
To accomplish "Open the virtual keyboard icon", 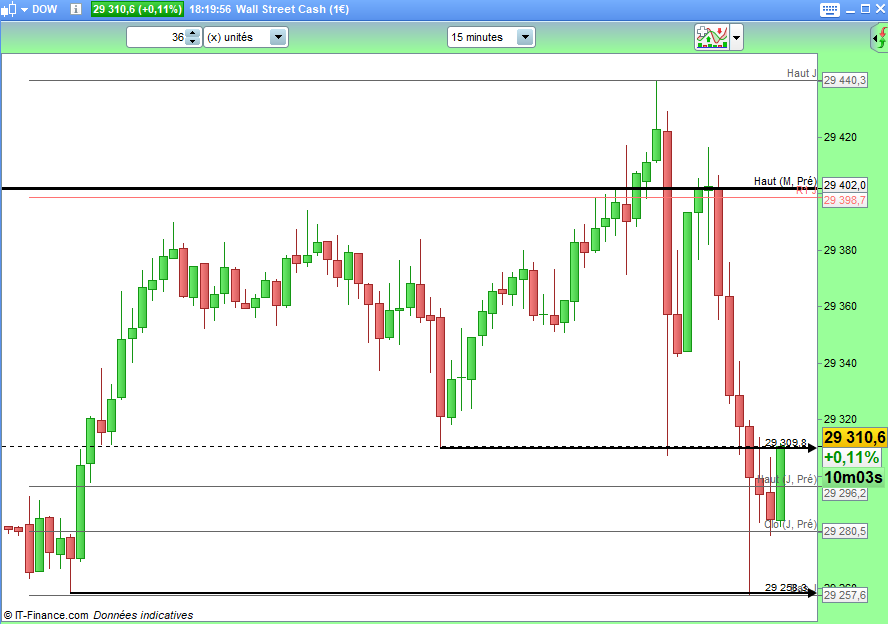I will click(830, 10).
